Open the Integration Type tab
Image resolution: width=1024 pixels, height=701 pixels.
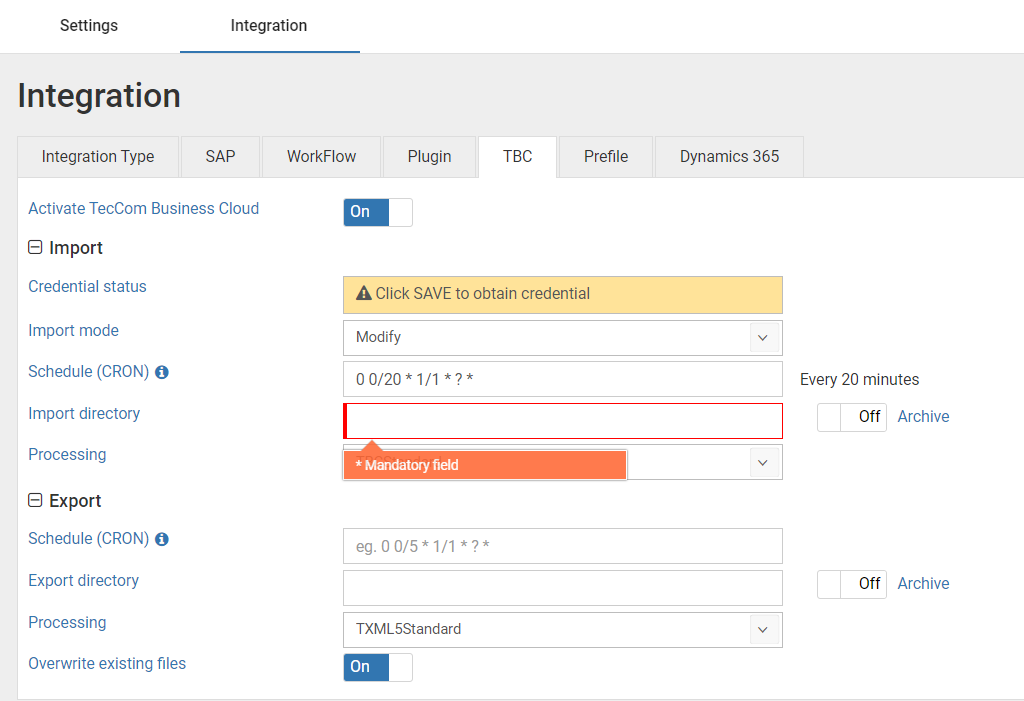(x=98, y=157)
